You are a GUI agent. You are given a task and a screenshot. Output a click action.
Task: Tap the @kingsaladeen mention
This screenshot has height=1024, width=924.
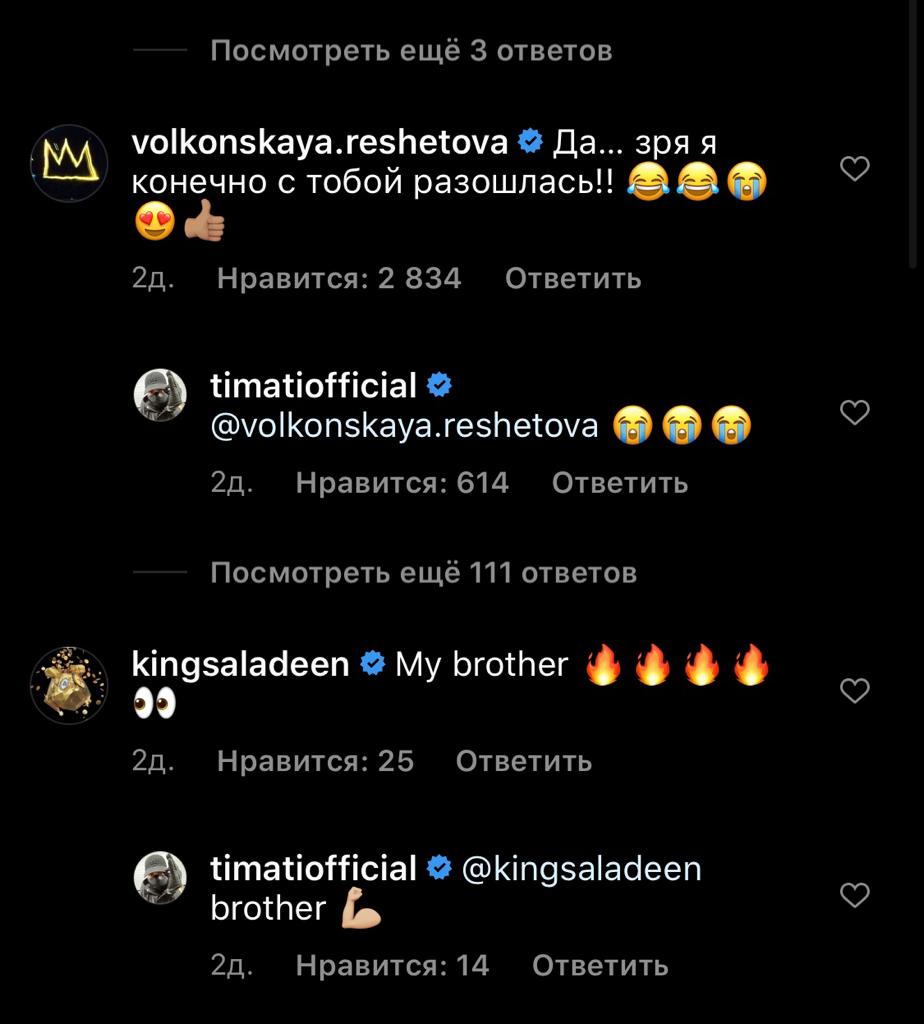tap(580, 869)
